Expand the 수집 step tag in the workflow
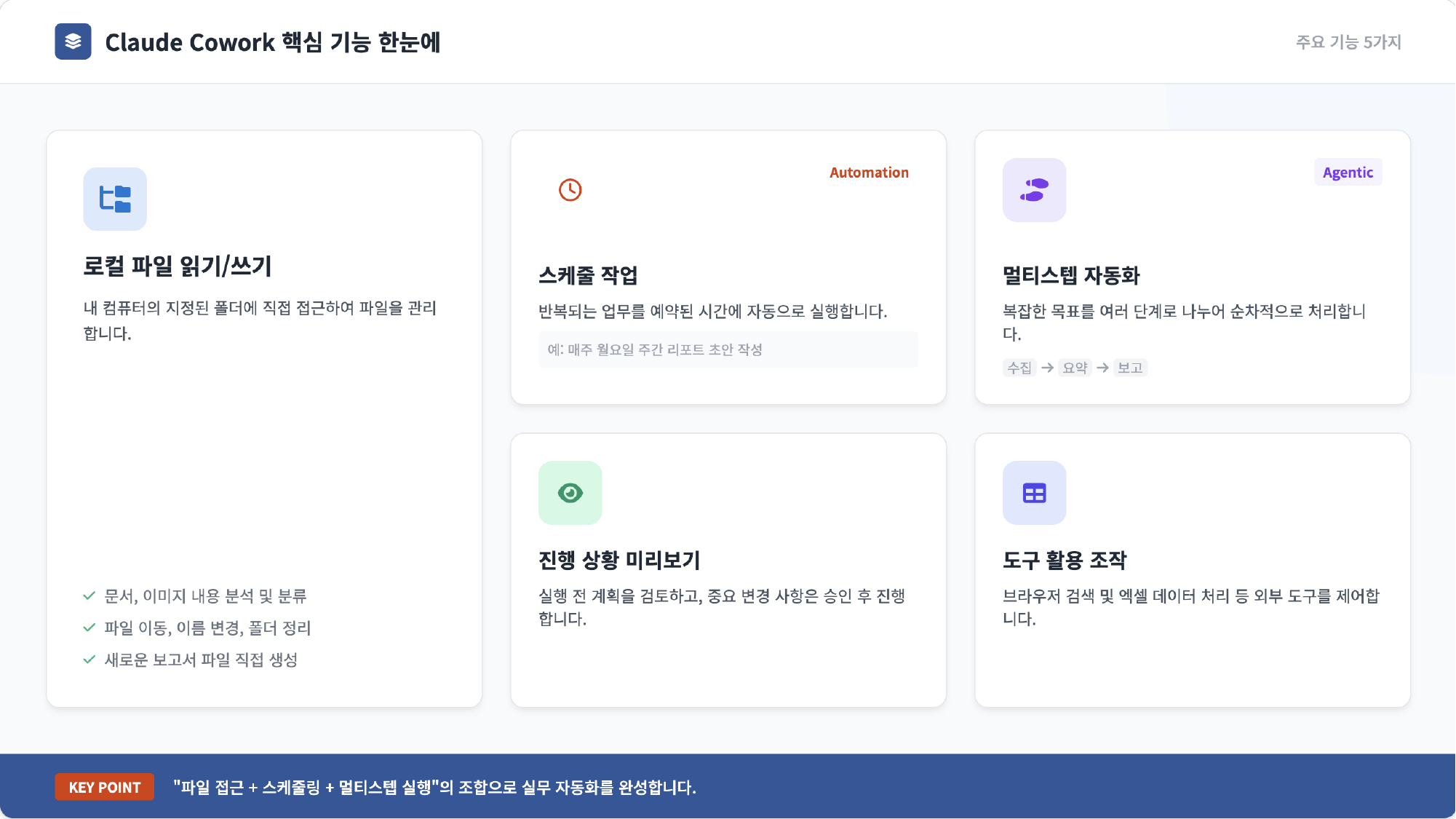The height and width of the screenshot is (819, 1456). (1019, 368)
